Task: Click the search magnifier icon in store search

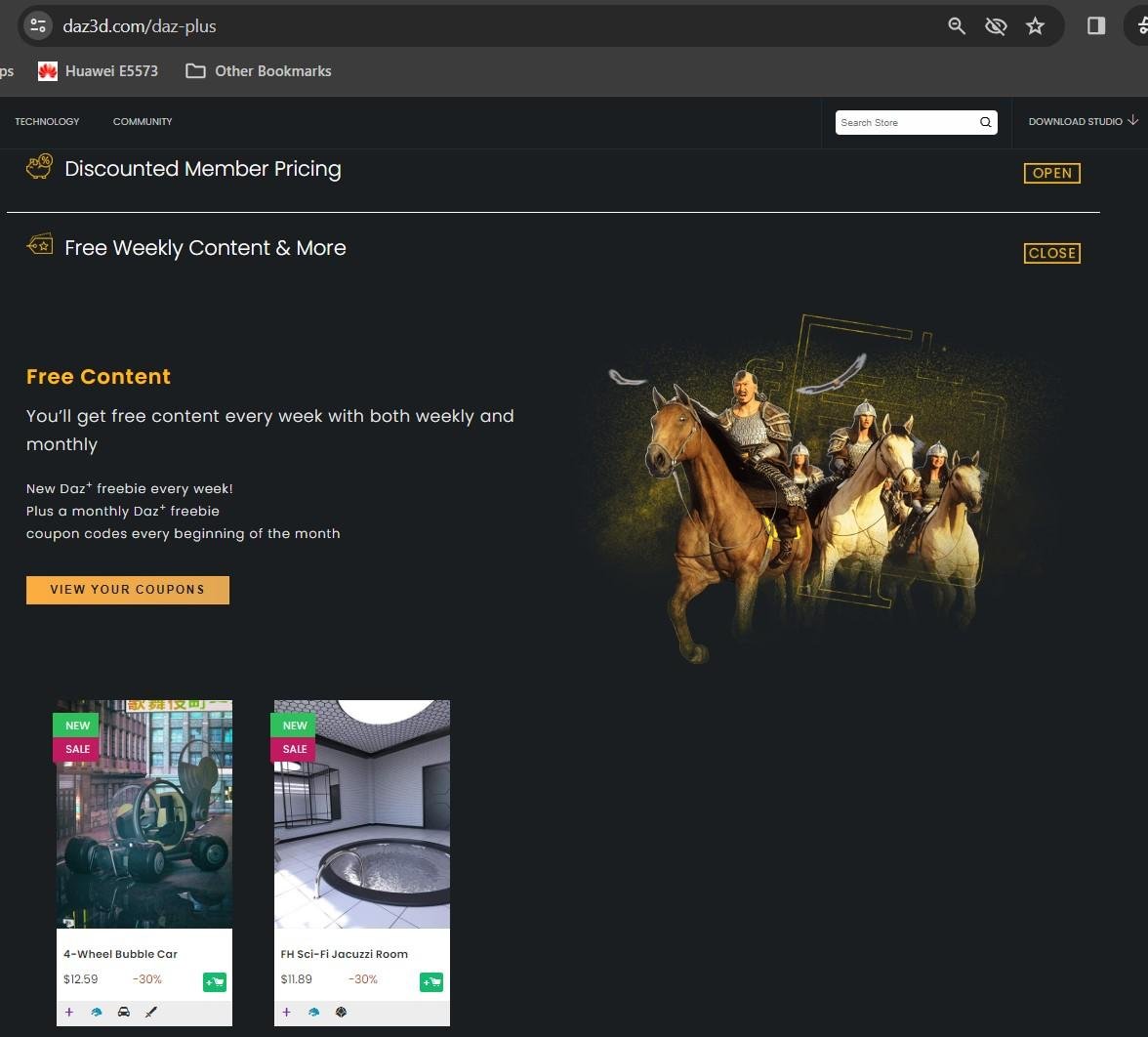Action: tap(986, 122)
